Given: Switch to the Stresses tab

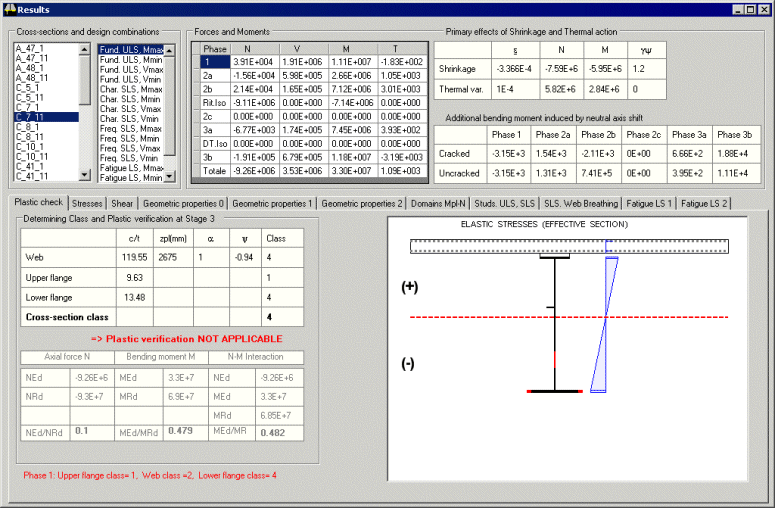Looking at the screenshot, I should click(x=88, y=203).
